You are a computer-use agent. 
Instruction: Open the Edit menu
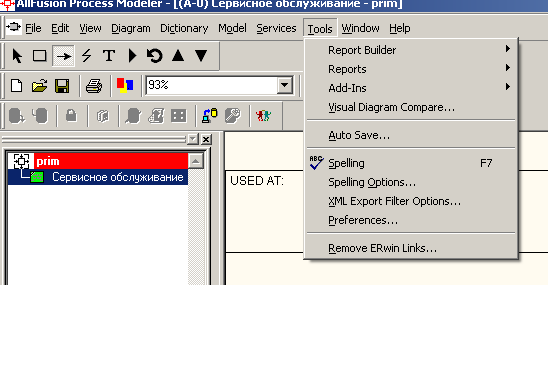(x=60, y=28)
